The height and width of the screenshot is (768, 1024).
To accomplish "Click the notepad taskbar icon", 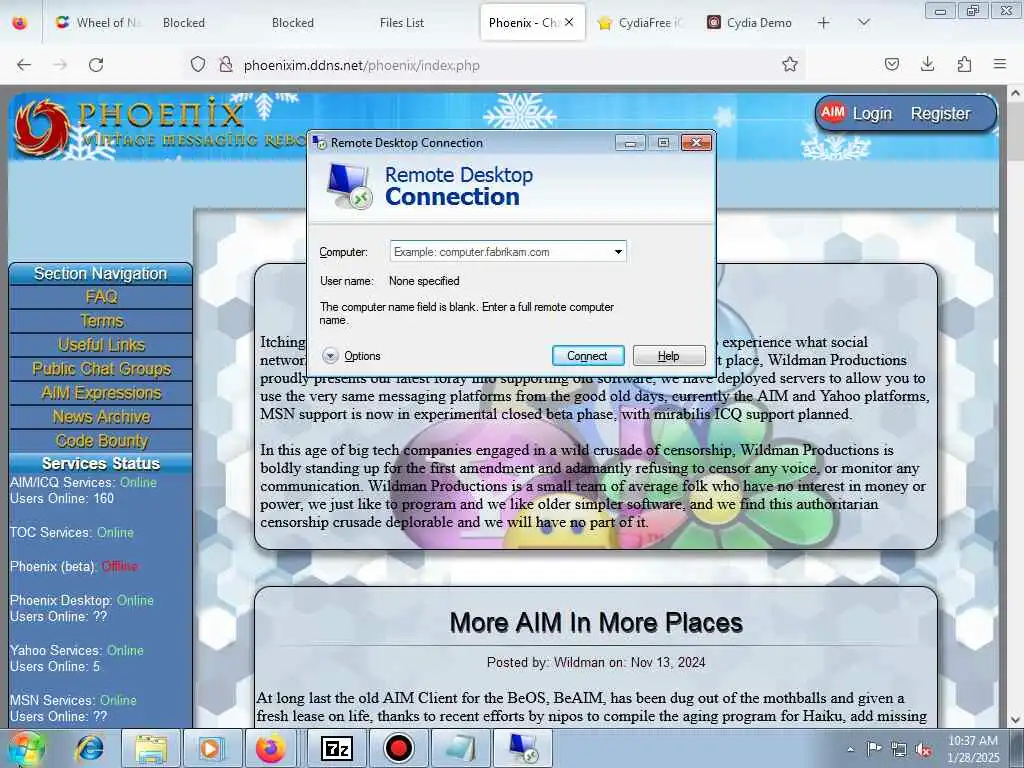I will [x=460, y=748].
